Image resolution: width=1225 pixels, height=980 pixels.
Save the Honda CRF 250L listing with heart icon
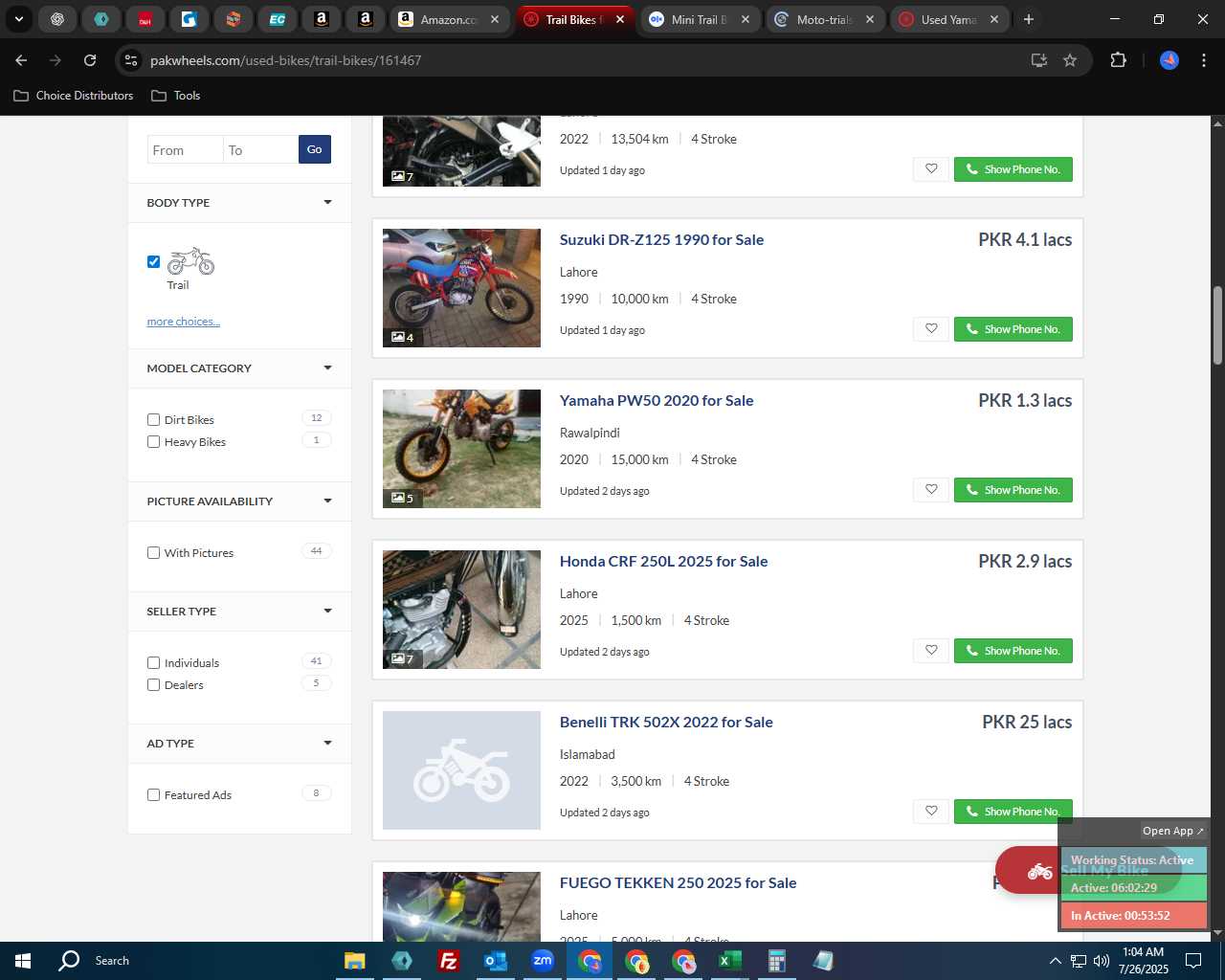point(930,651)
